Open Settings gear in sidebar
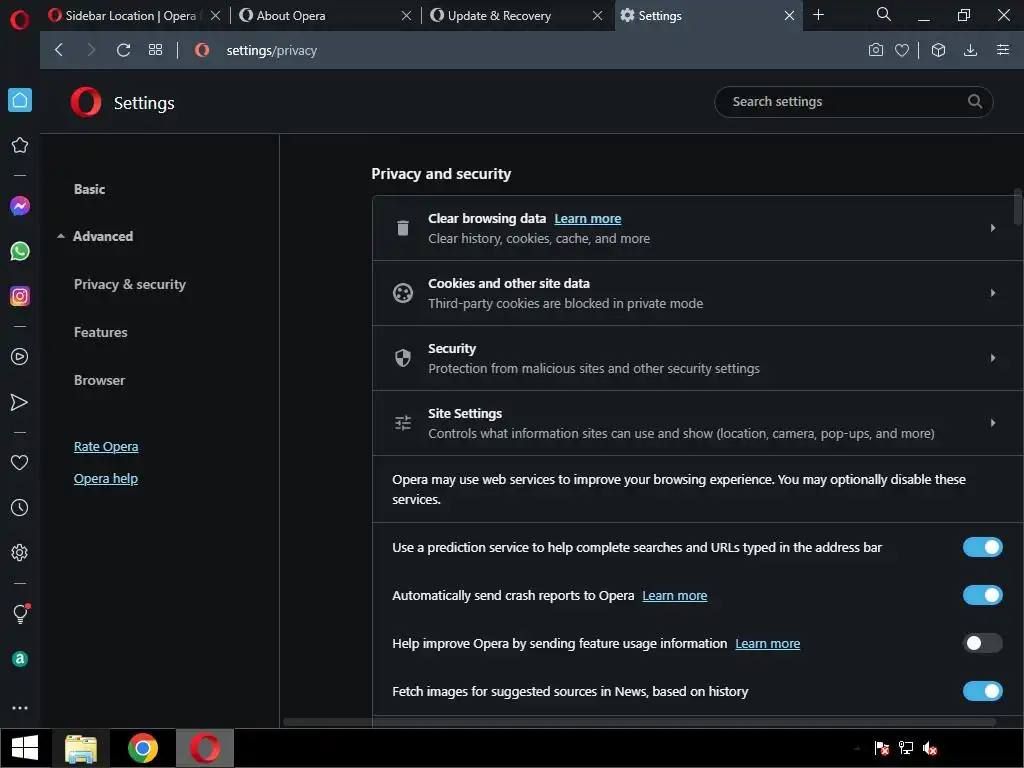The height and width of the screenshot is (768, 1024). point(20,552)
